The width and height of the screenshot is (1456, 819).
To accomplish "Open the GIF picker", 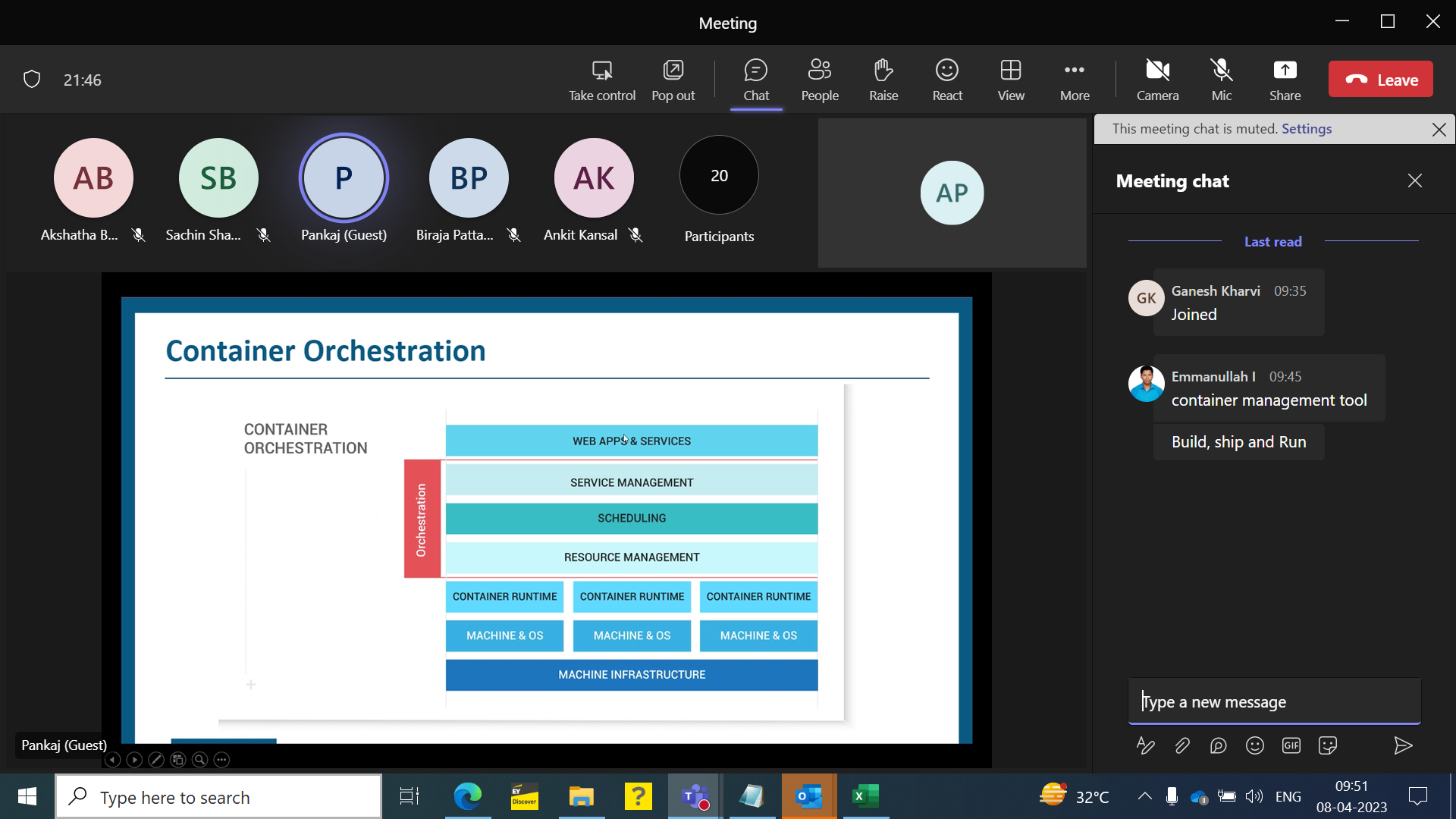I will (x=1291, y=745).
